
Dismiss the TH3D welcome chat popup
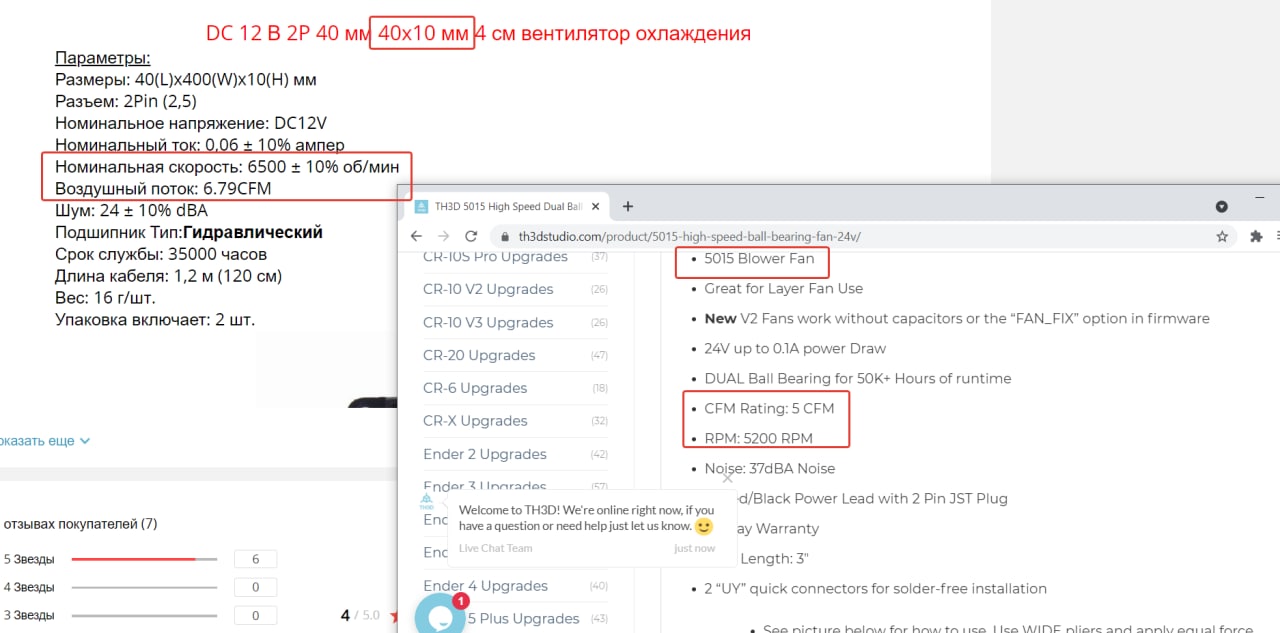point(728,478)
